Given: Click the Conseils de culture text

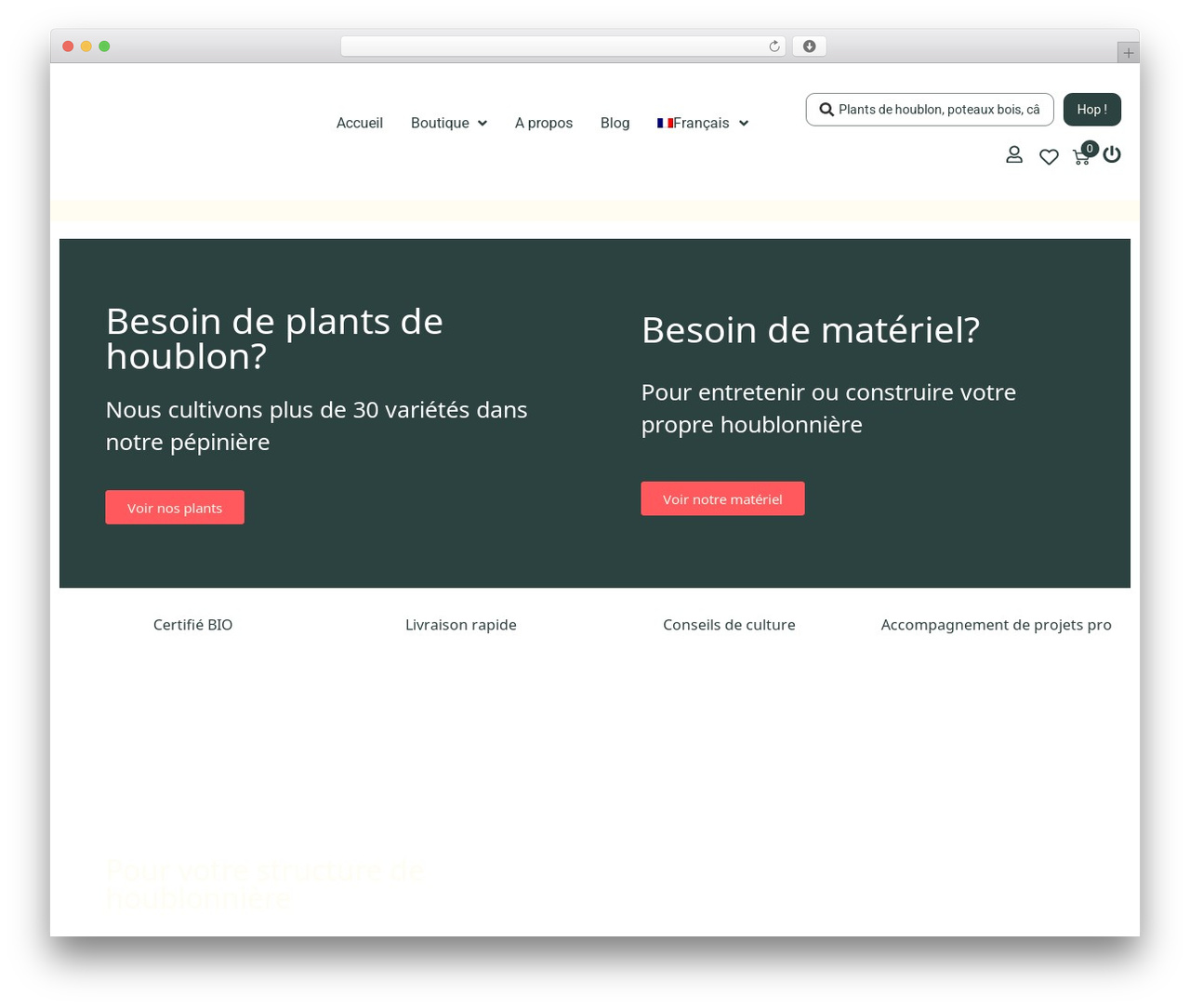Looking at the screenshot, I should 729,625.
